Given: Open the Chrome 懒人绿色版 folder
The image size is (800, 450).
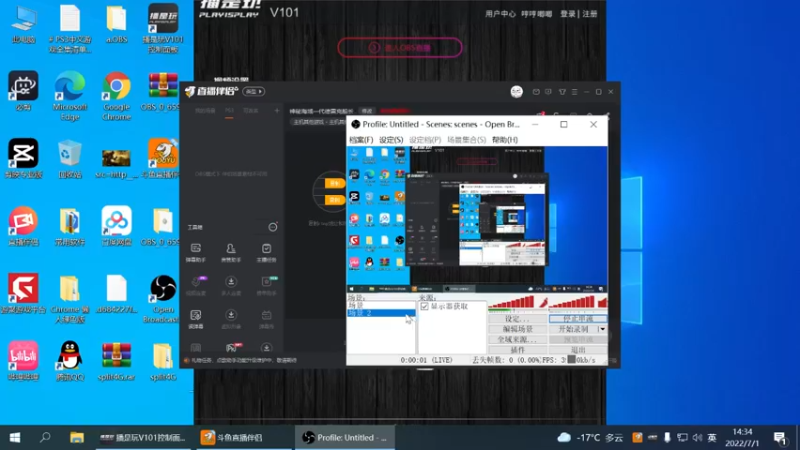Looking at the screenshot, I should click(x=70, y=298).
